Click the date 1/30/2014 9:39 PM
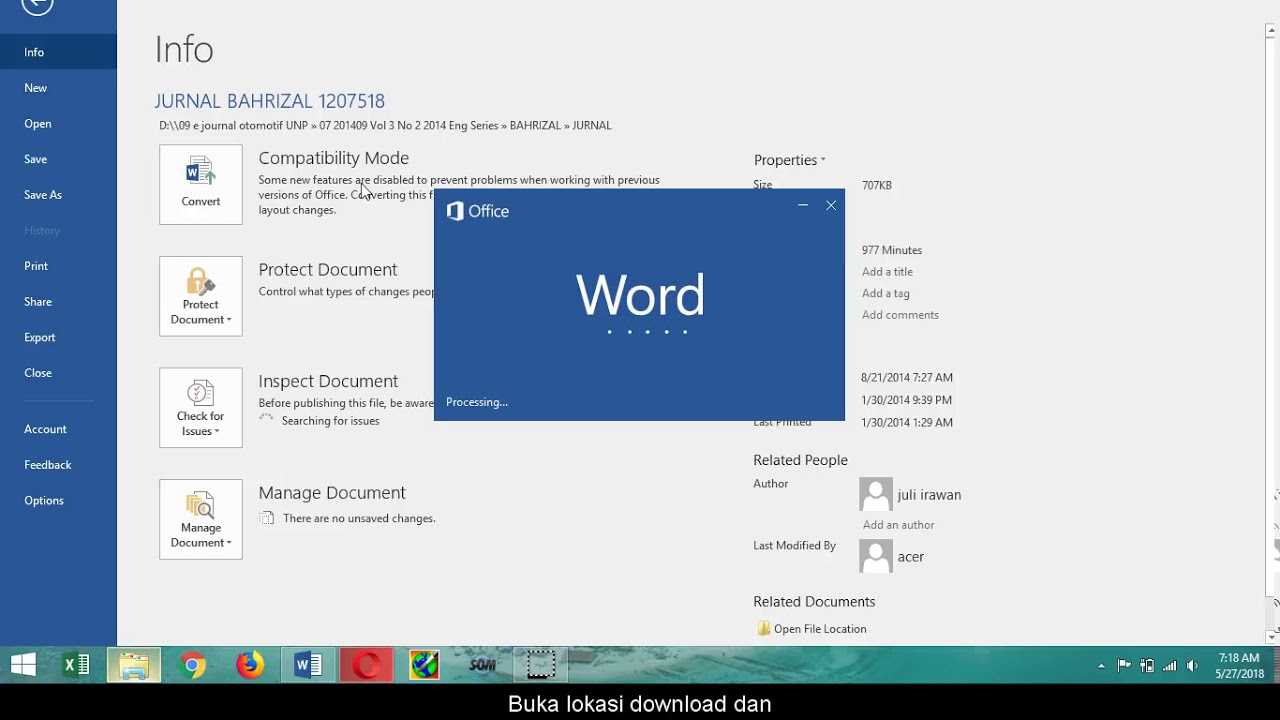Viewport: 1280px width, 720px height. pos(906,400)
